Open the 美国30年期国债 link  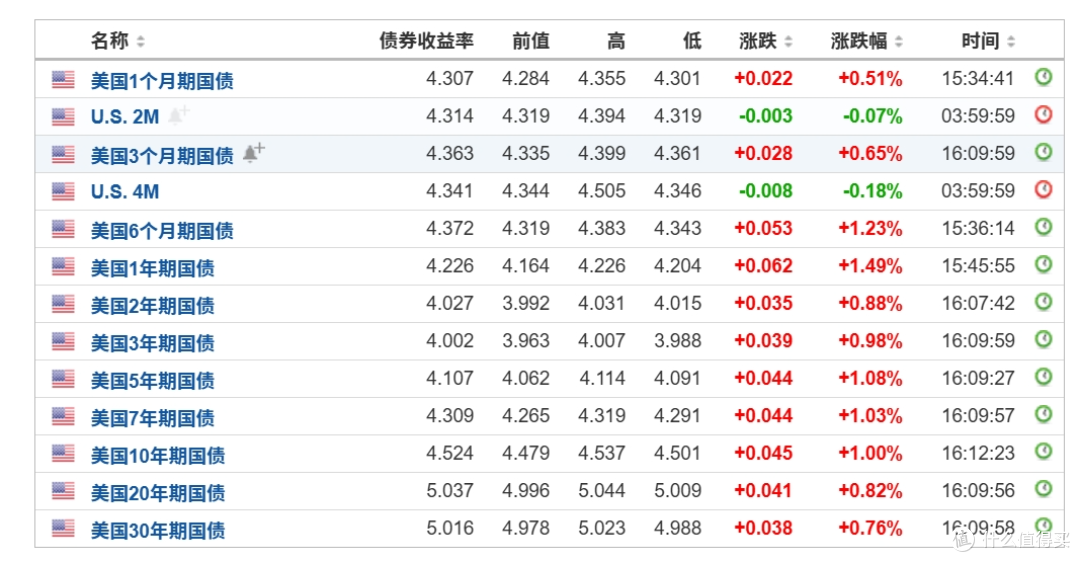click(x=158, y=530)
